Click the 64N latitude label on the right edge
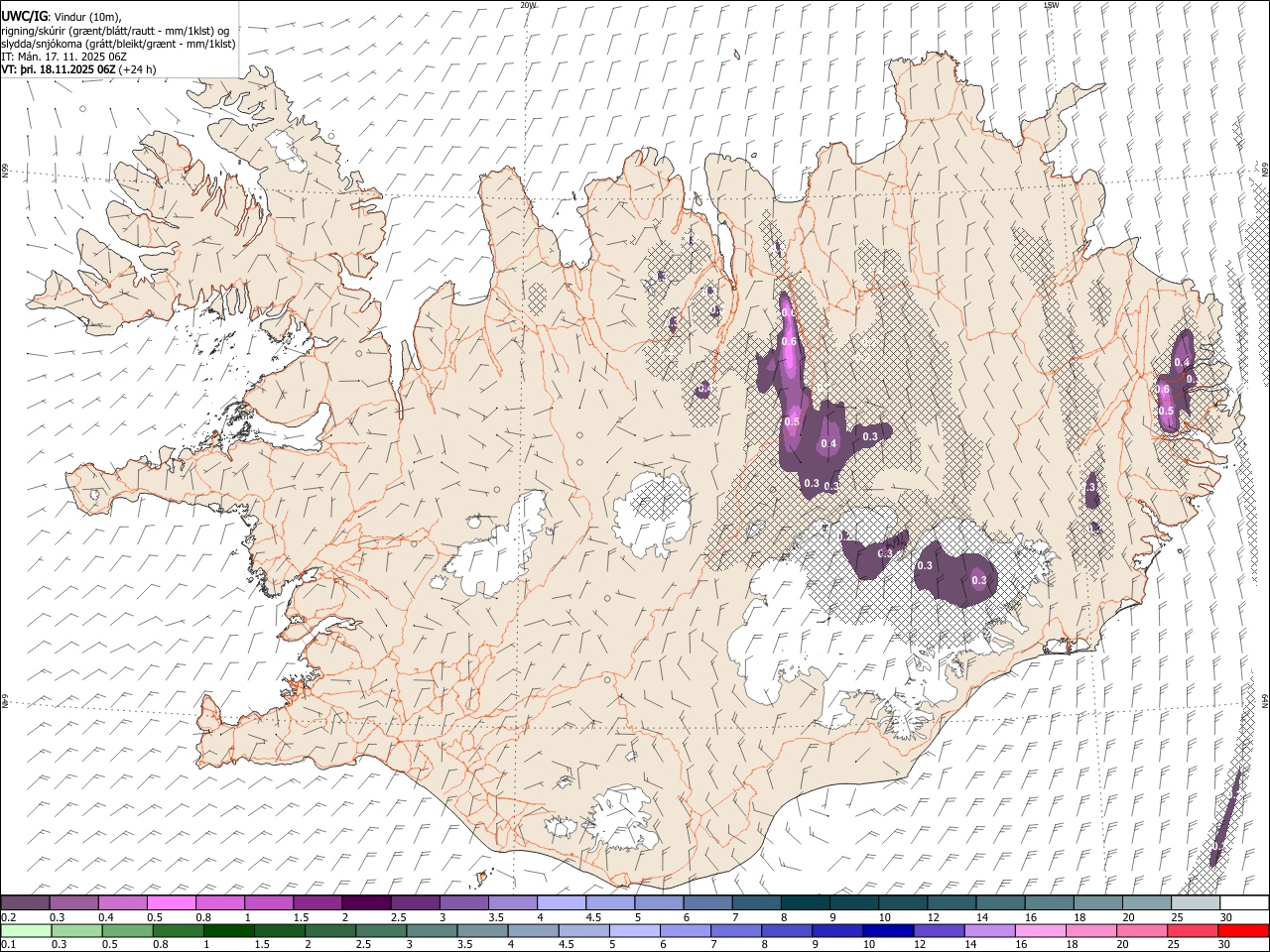This screenshot has height=952, width=1270. tap(1265, 700)
